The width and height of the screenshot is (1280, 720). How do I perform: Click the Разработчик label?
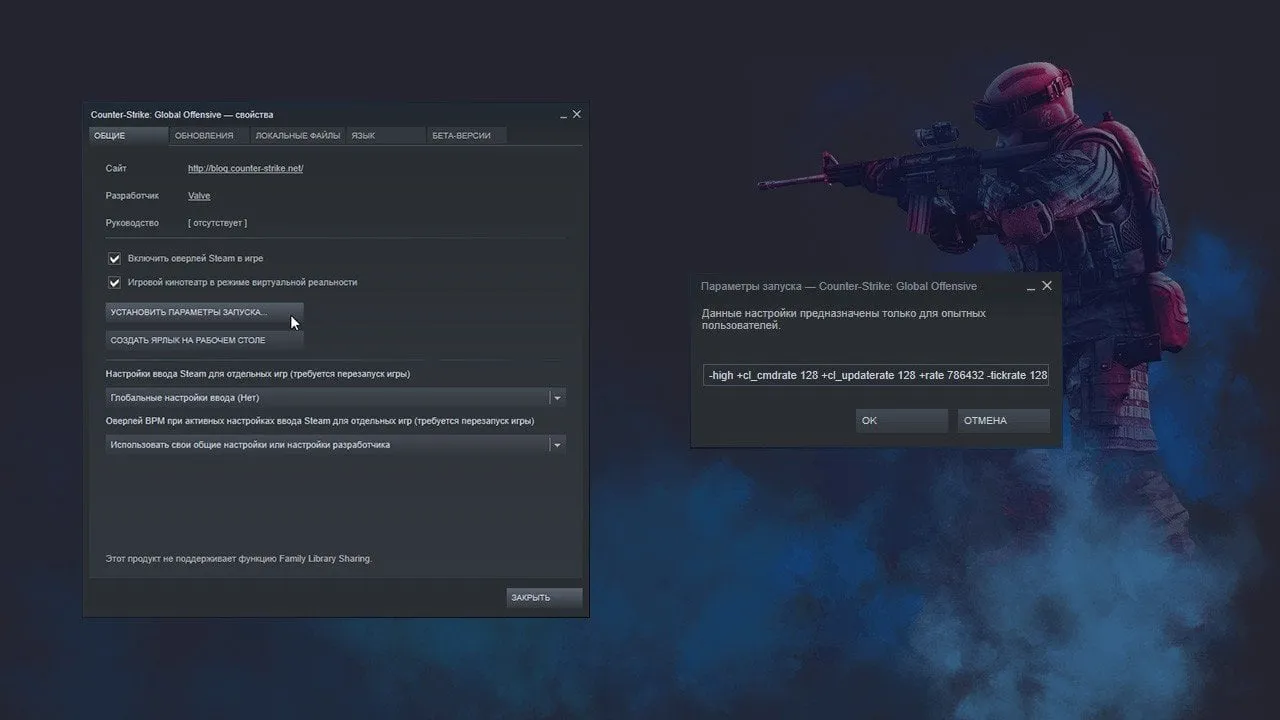point(132,196)
